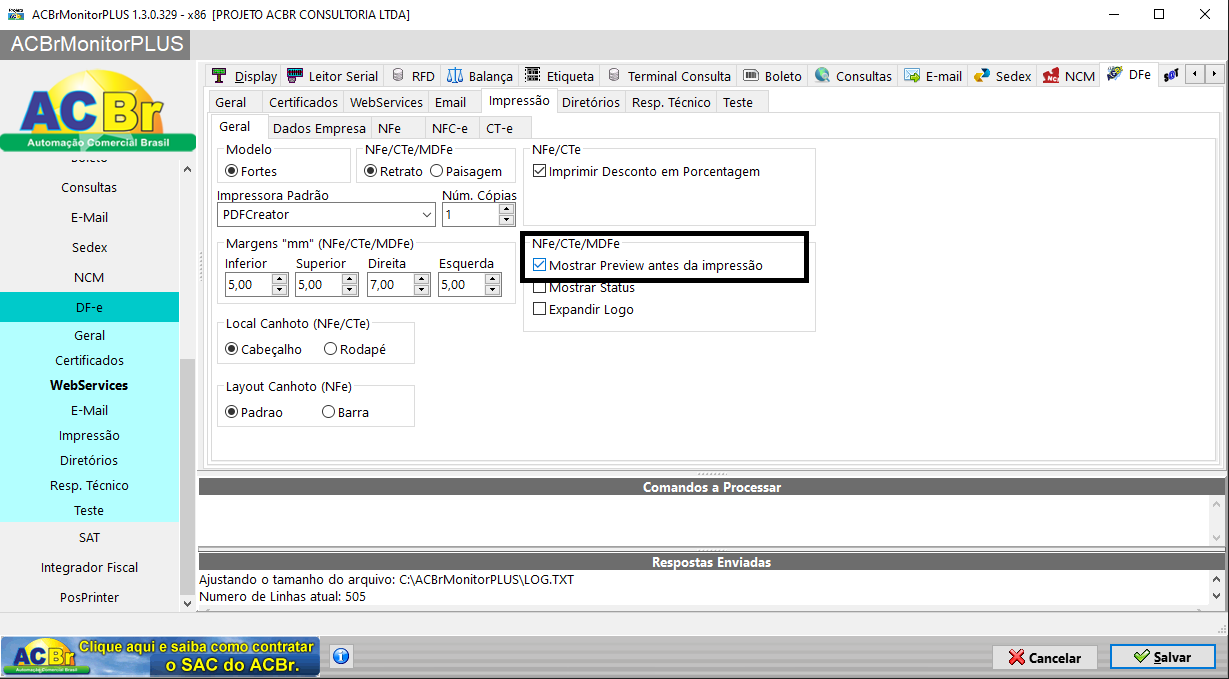Select the Paisagem orientation radio button
Screen dimensions: 1229x679
tap(436, 172)
